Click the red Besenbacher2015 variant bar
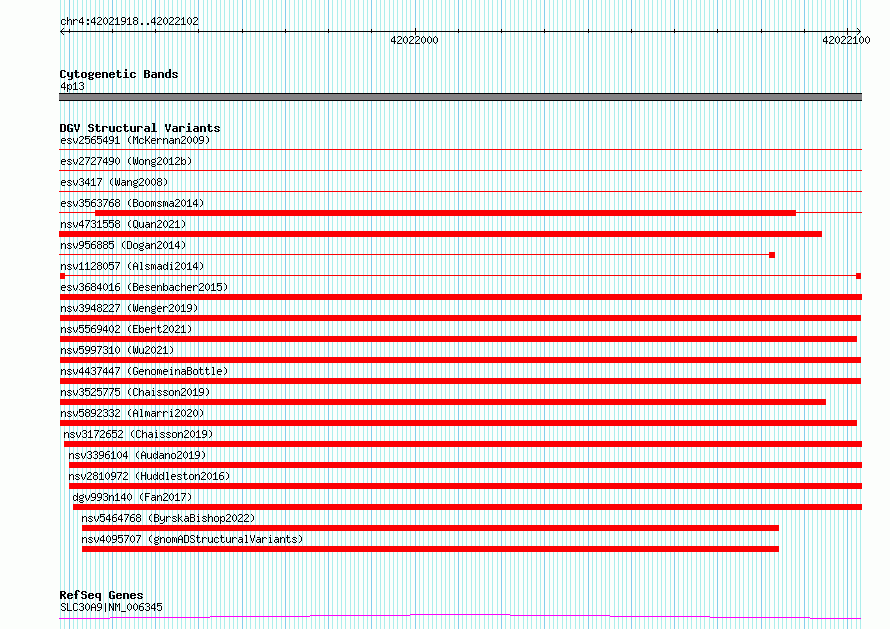Screen dimensions: 890x629 [460, 297]
